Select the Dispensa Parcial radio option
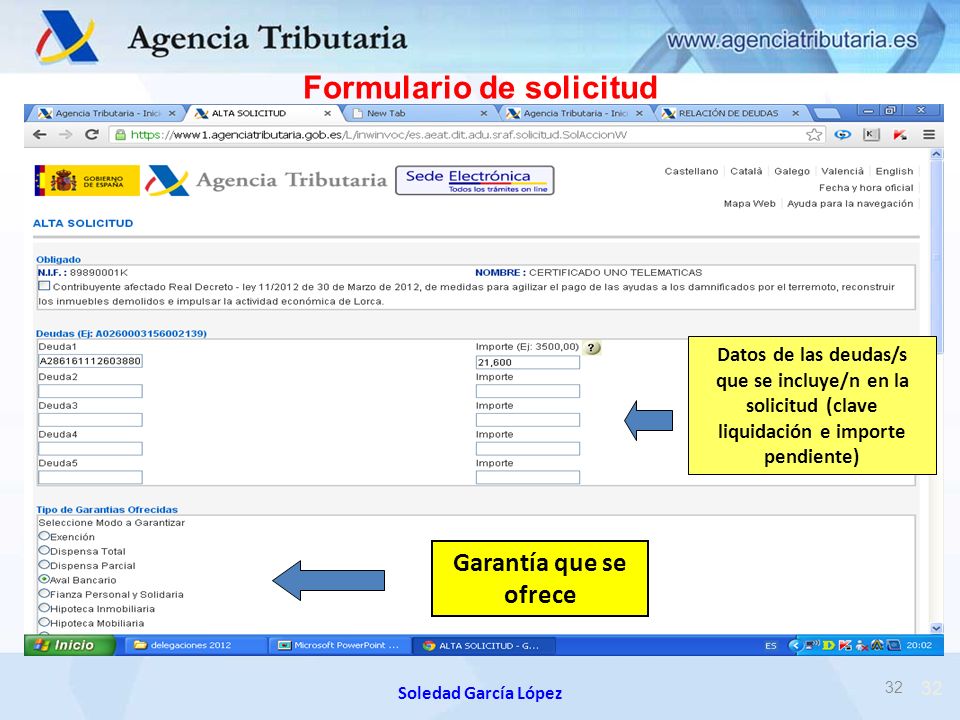Image resolution: width=960 pixels, height=720 pixels. click(44, 564)
